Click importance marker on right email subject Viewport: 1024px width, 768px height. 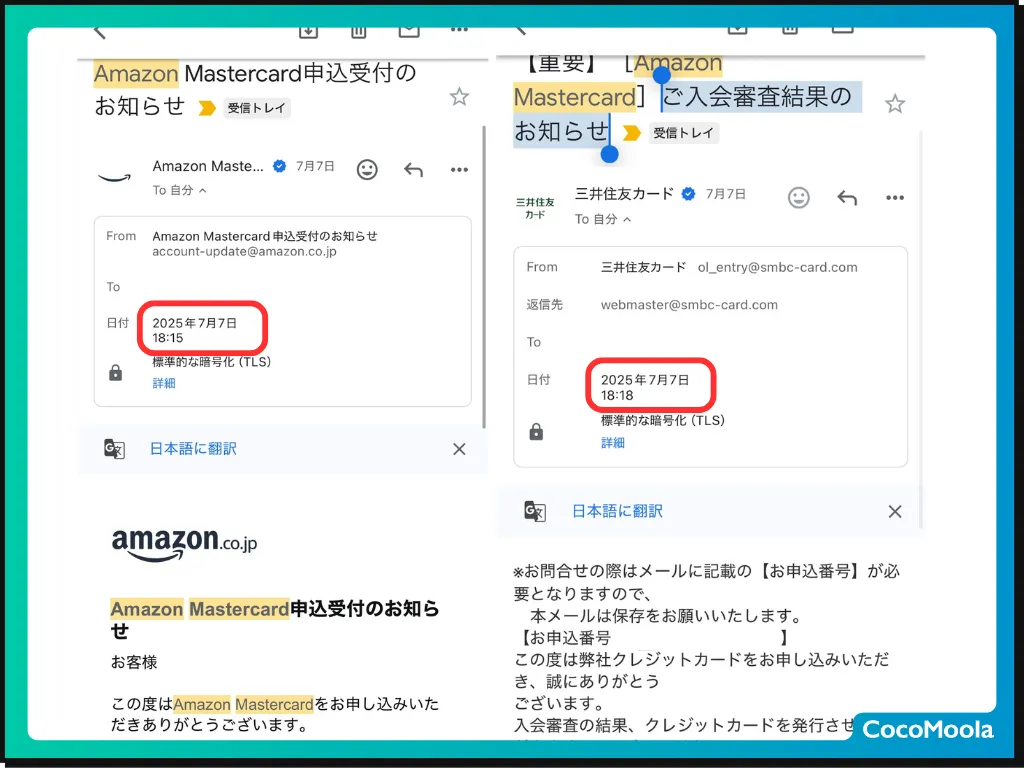coord(632,133)
